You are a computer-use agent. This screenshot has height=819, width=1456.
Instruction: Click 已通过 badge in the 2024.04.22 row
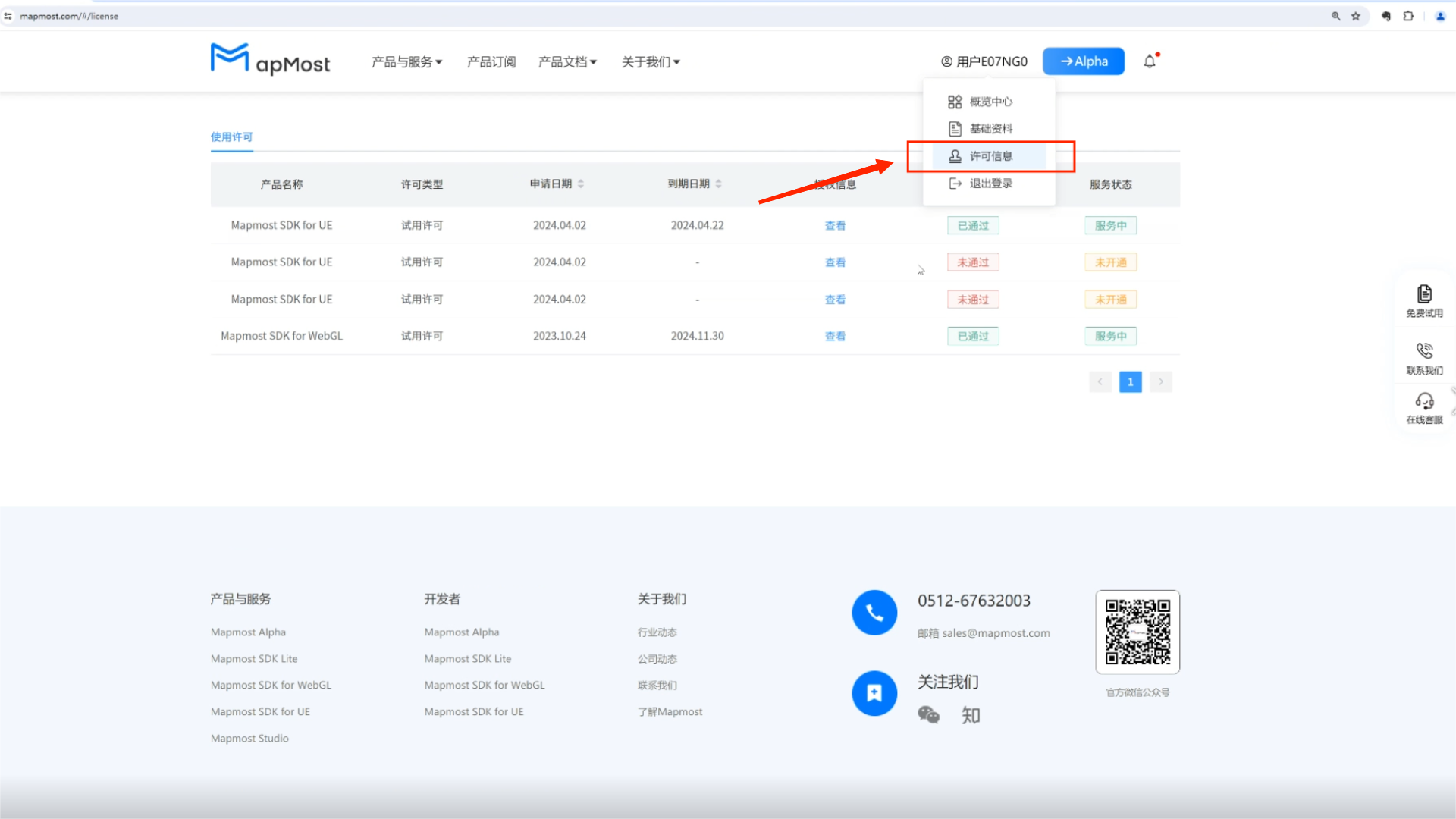coord(973,226)
